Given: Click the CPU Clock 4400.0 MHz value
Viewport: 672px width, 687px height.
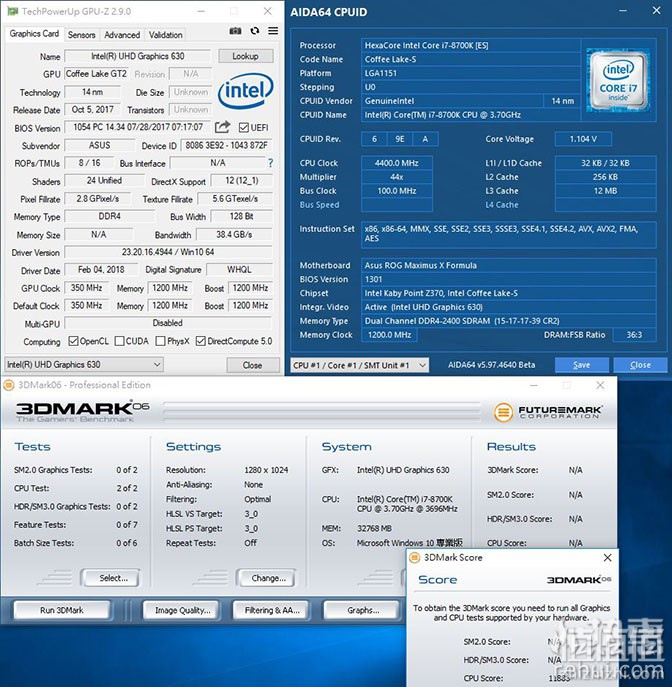Looking at the screenshot, I should click(x=396, y=163).
